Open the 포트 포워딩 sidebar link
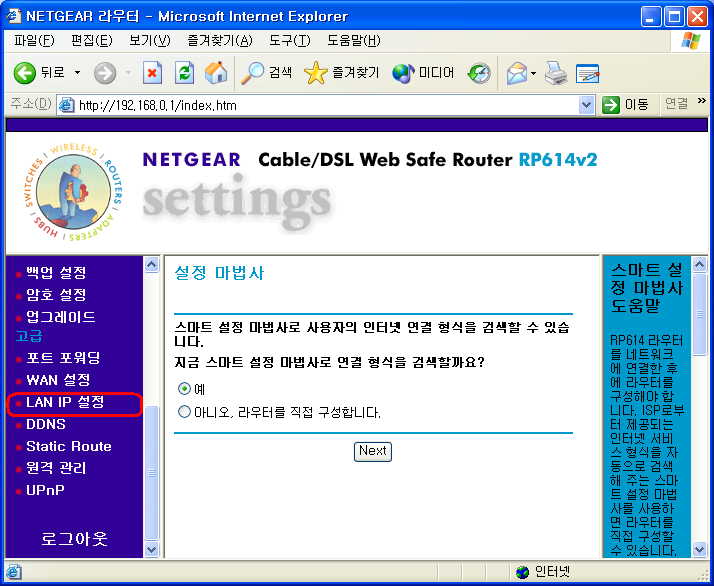Viewport: 714px width, 586px height. click(x=63, y=357)
